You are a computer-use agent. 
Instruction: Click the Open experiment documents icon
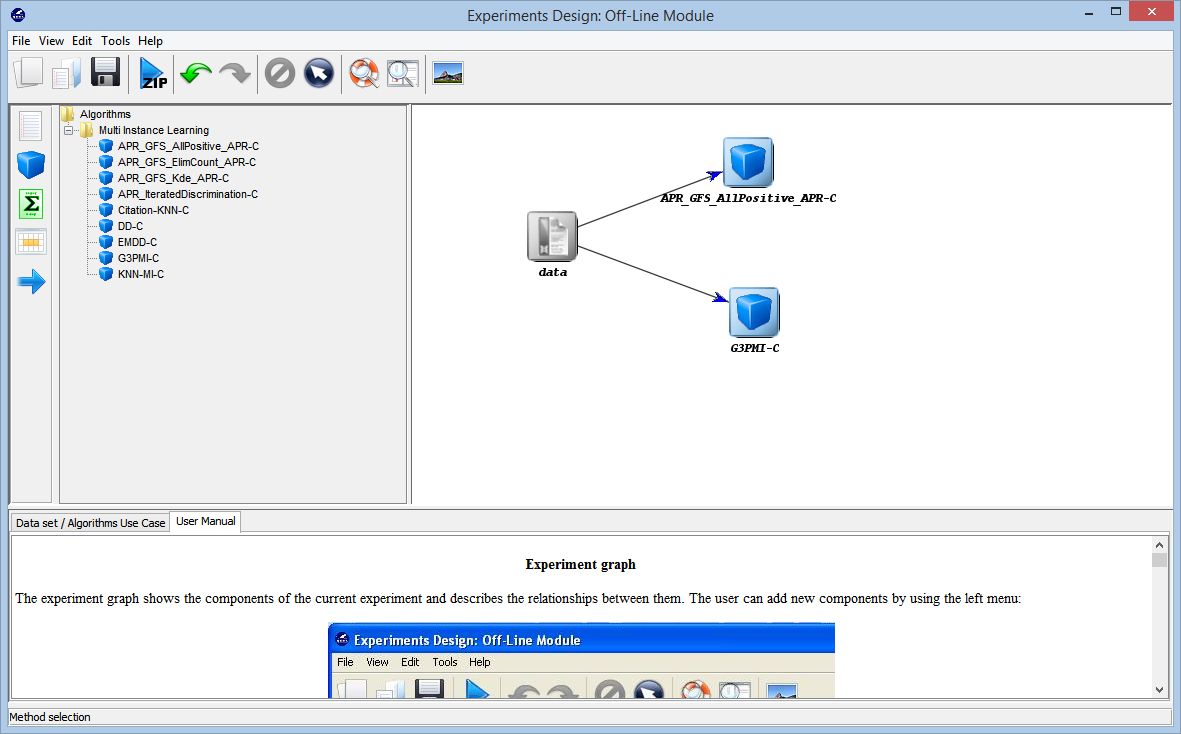tap(66, 73)
